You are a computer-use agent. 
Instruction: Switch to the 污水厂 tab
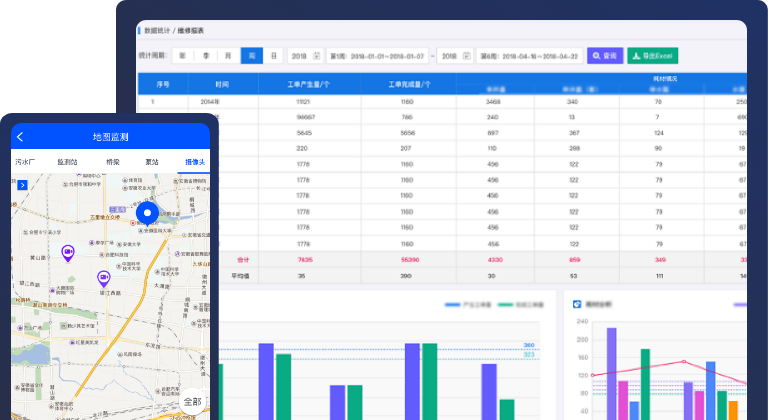(x=25, y=161)
